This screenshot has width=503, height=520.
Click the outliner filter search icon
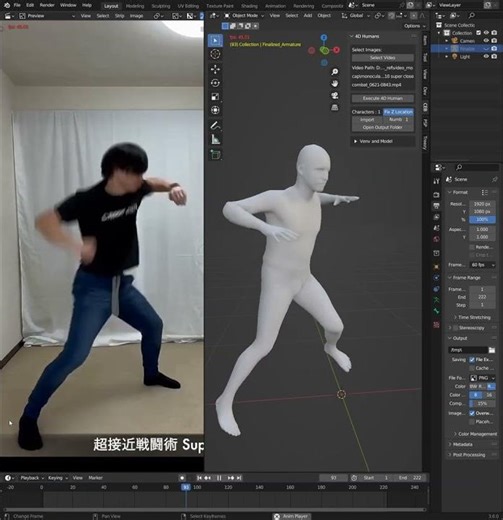(x=471, y=16)
